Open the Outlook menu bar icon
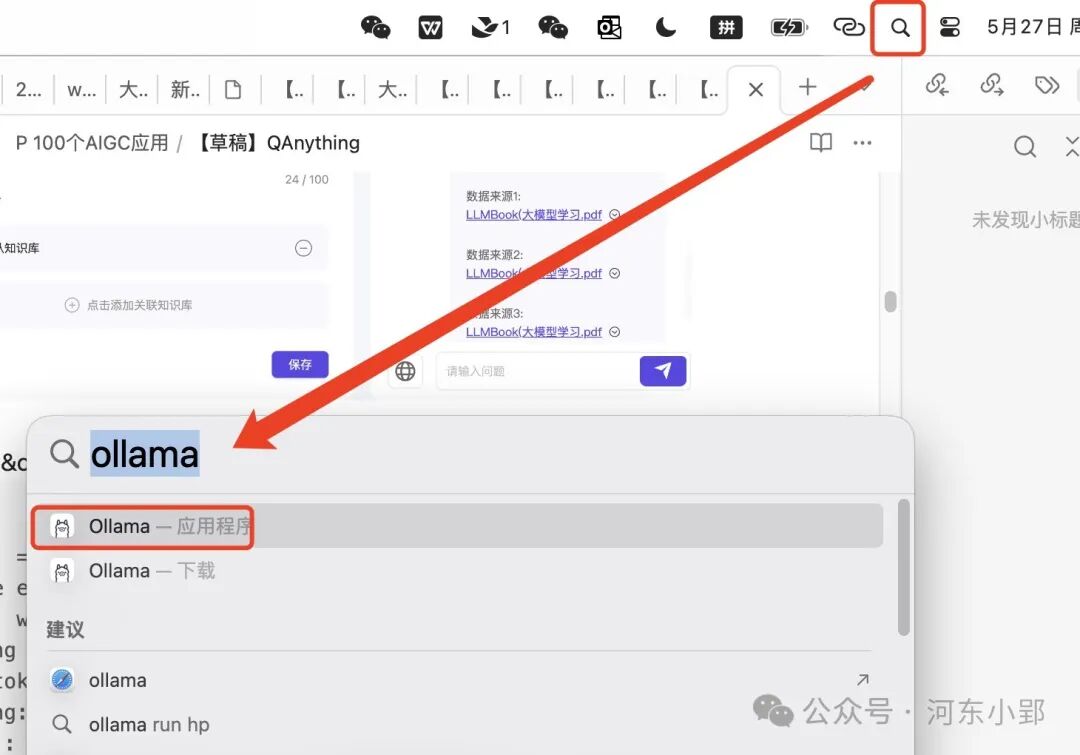1080x755 pixels. pyautogui.click(x=610, y=28)
